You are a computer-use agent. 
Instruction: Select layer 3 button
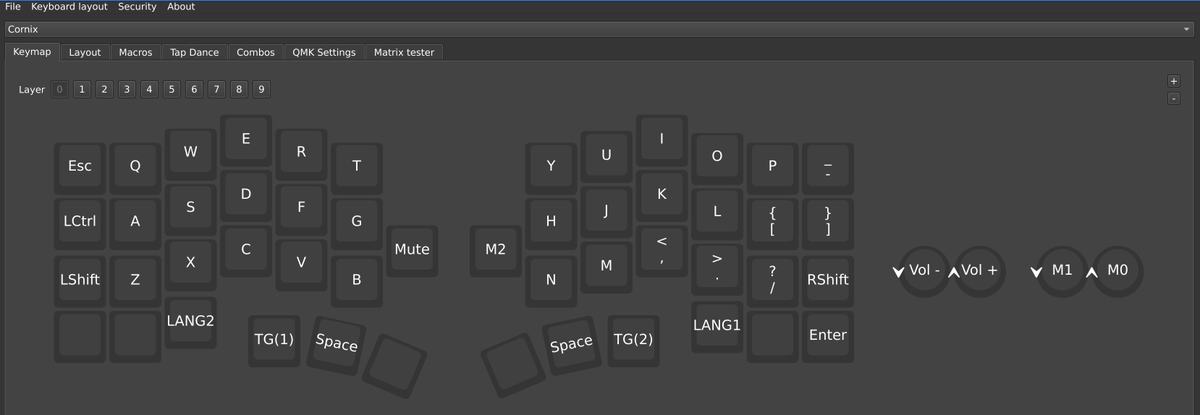126,89
